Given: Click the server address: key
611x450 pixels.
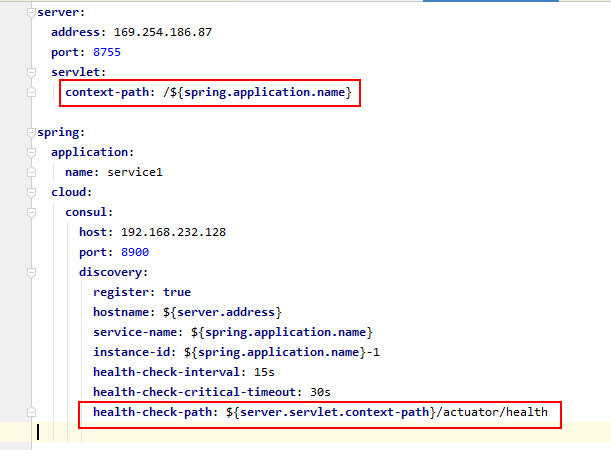Looking at the screenshot, I should 78,32.
